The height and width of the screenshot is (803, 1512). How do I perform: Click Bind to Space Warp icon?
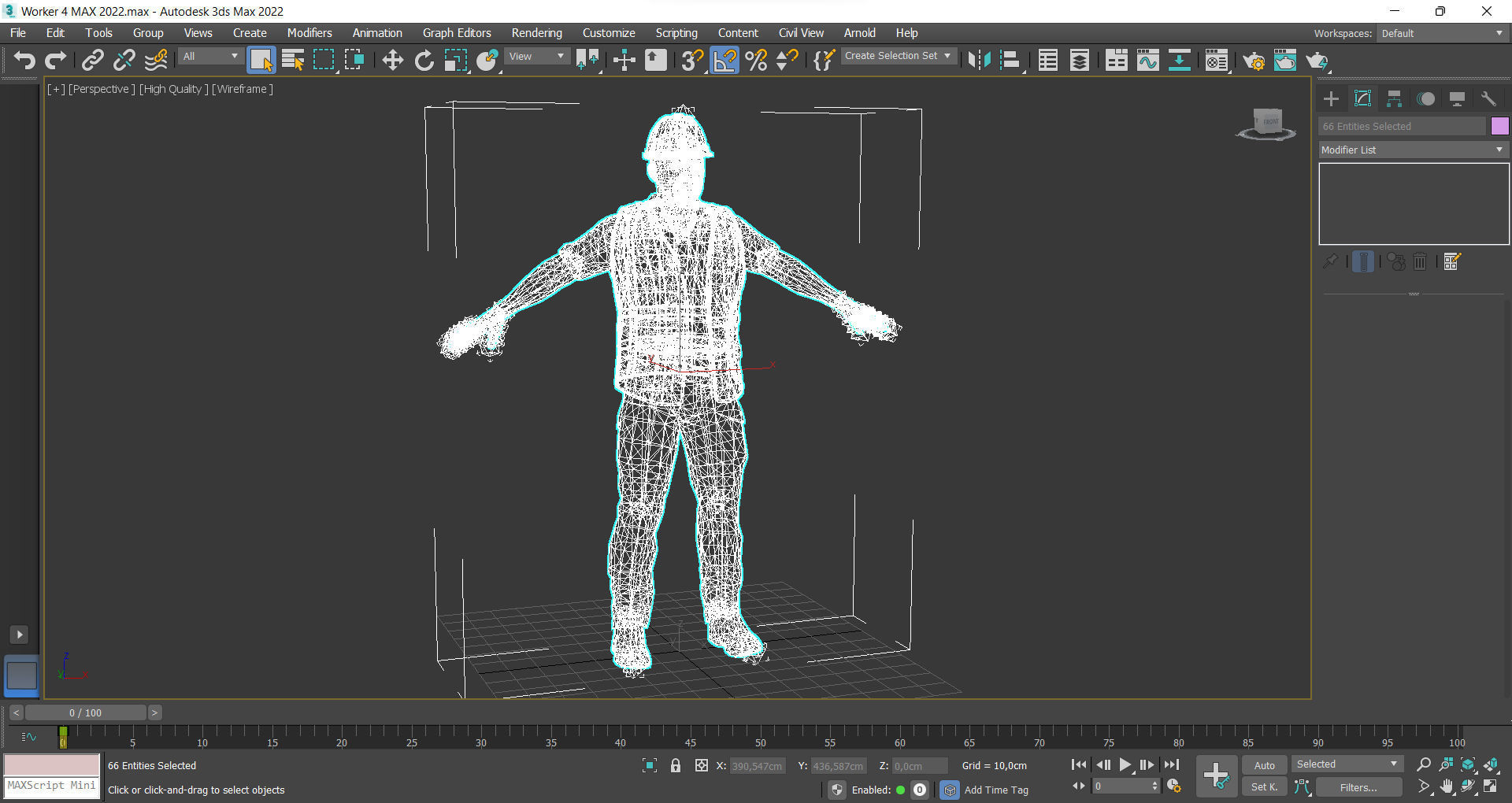point(156,60)
